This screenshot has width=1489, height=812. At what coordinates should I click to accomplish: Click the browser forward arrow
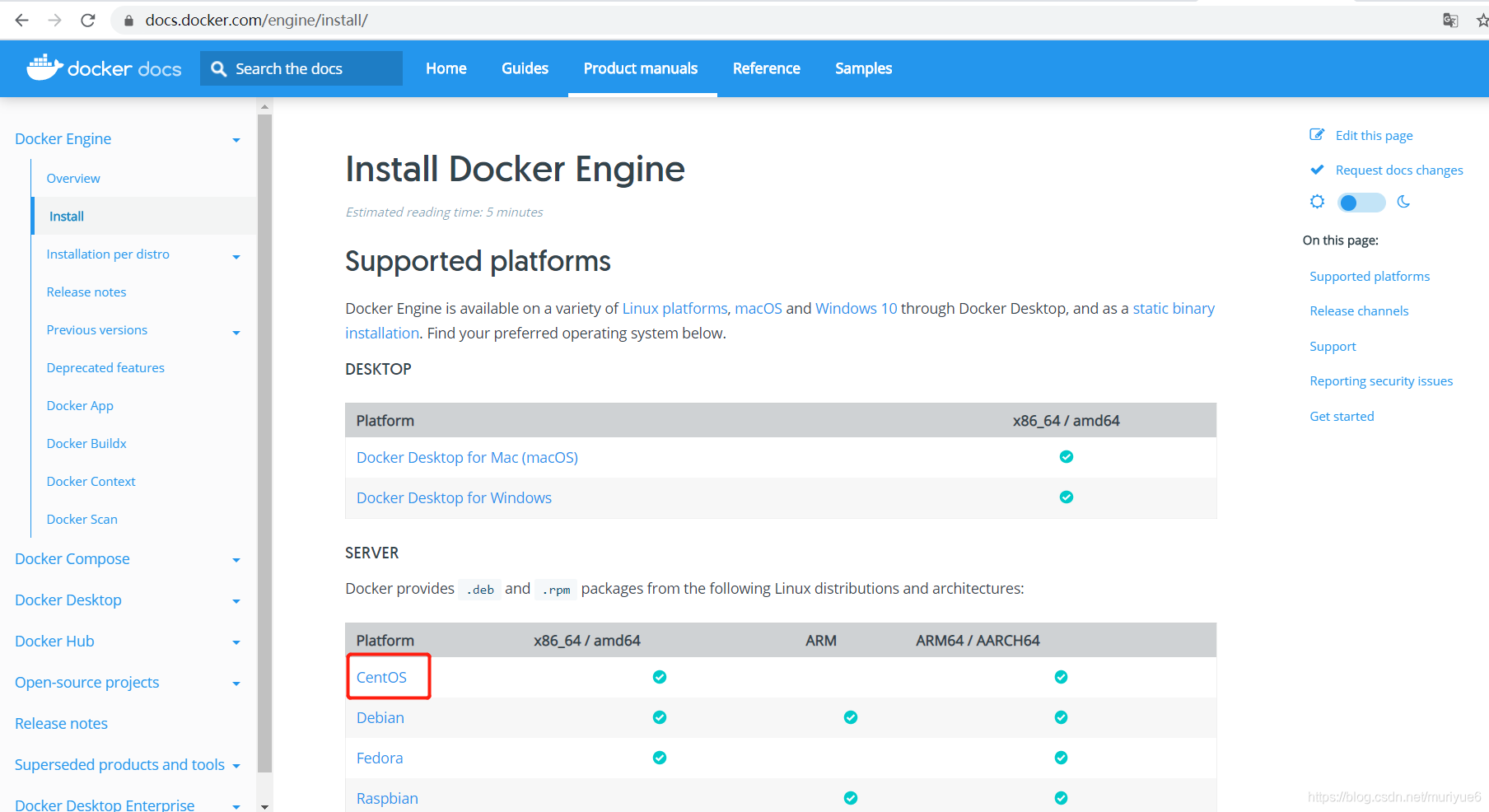pyautogui.click(x=54, y=20)
